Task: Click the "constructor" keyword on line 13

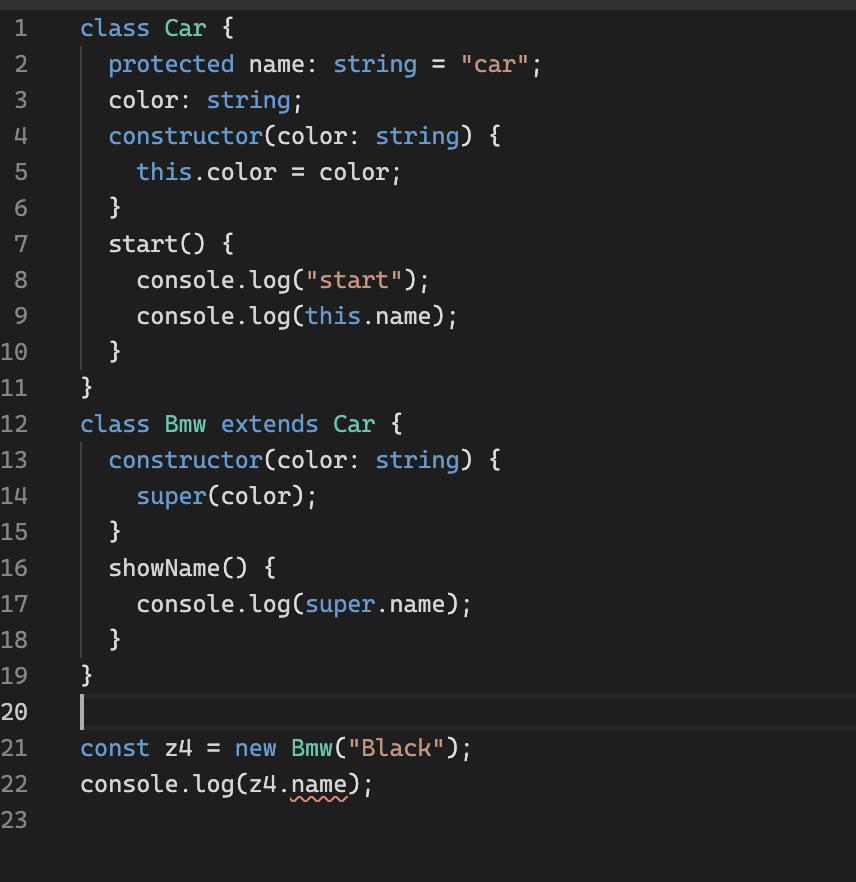Action: click(186, 460)
